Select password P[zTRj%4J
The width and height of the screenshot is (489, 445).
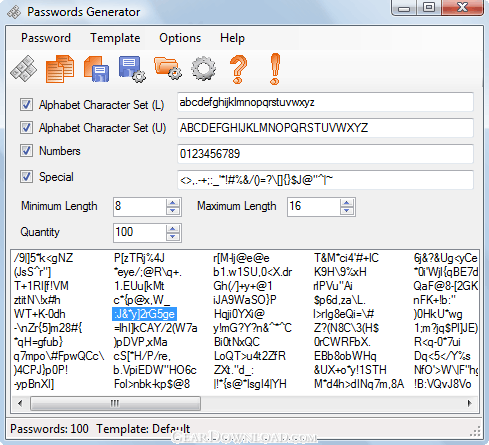139,258
